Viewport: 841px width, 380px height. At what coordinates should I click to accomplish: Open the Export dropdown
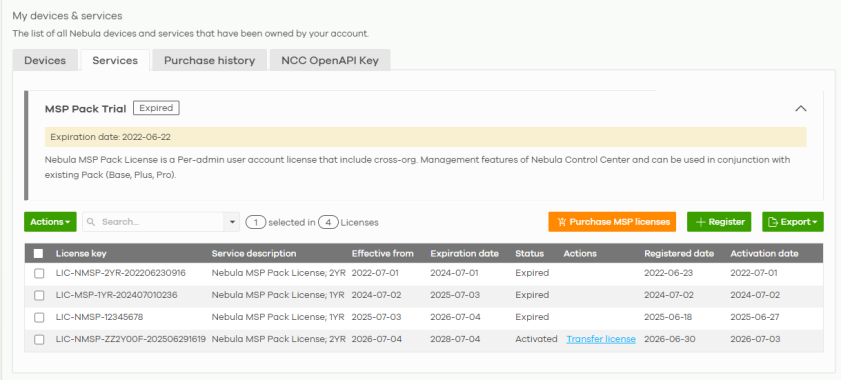point(793,222)
